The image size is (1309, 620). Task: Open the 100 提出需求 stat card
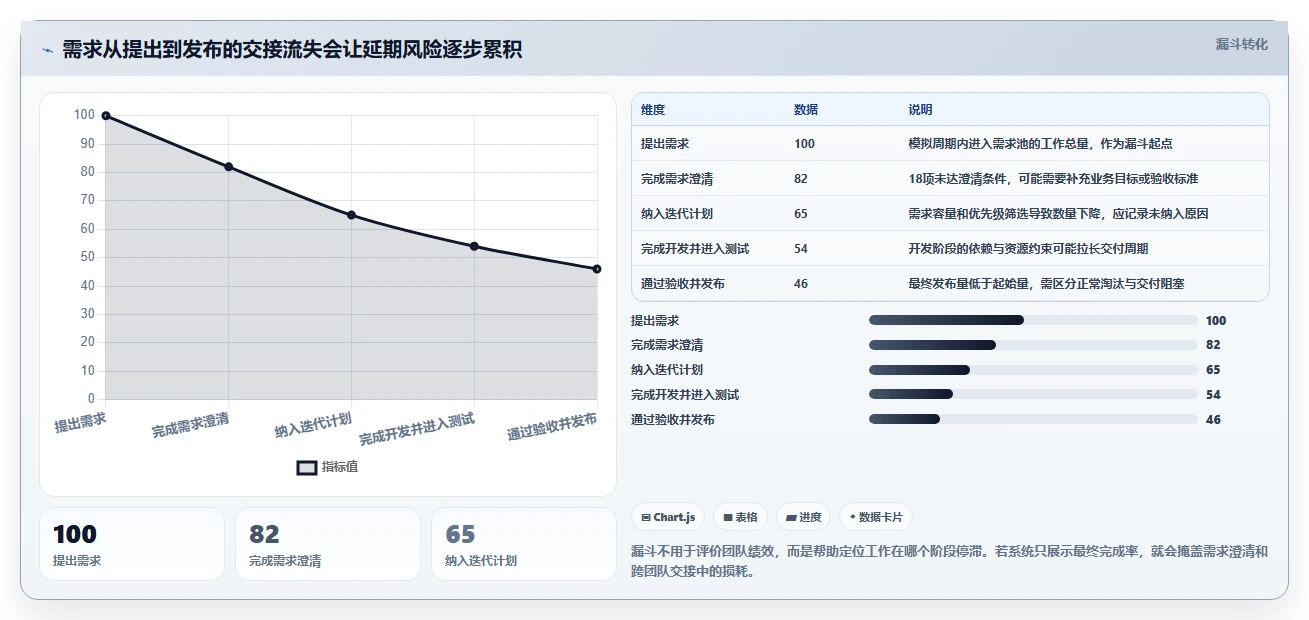coord(132,544)
